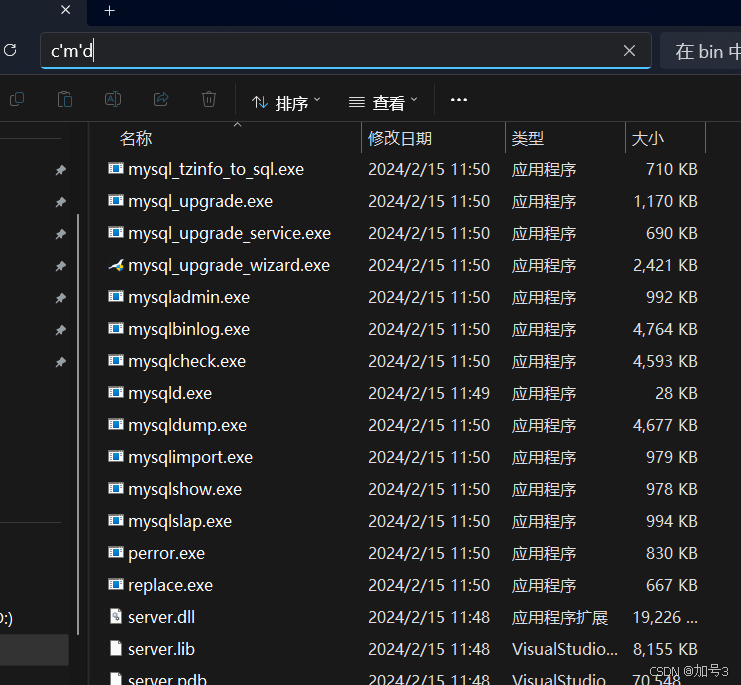Select the mysqladmin.exe file icon
The width and height of the screenshot is (741, 685).
[116, 297]
